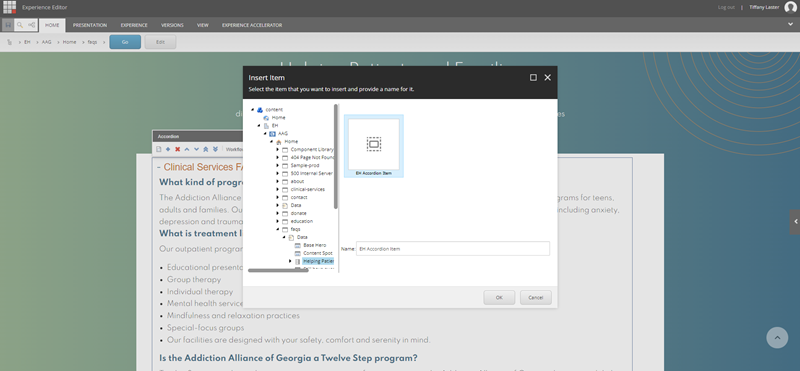Click the scroll-to-top round arrow button
Image resolution: width=800 pixels, height=371 pixels.
point(777,337)
